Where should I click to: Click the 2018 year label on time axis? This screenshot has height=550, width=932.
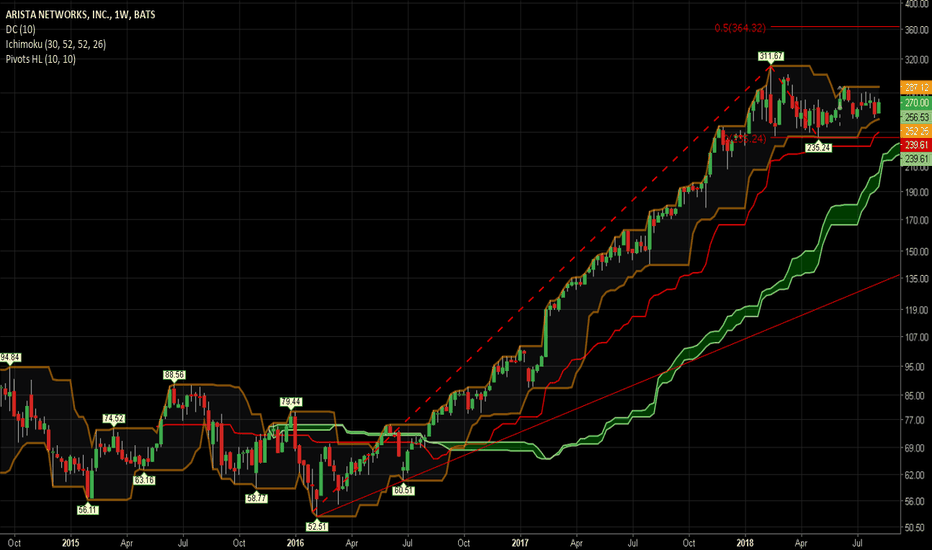(x=745, y=542)
